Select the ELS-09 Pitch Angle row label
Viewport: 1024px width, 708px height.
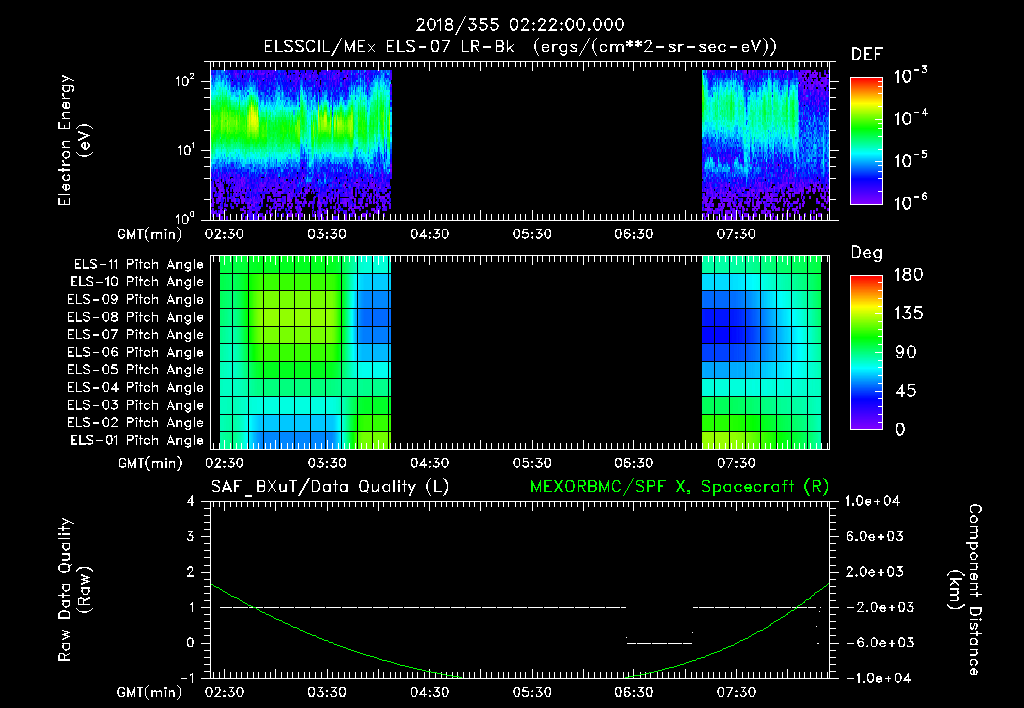(x=136, y=300)
